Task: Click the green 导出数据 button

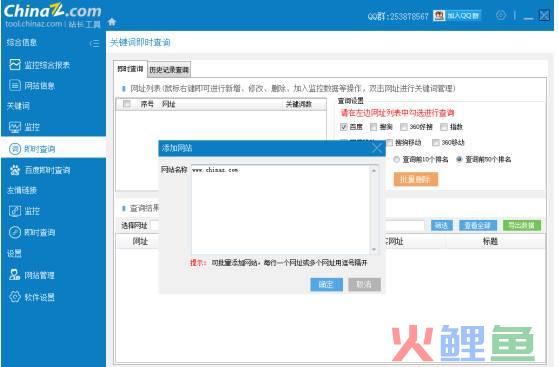Action: click(x=522, y=225)
